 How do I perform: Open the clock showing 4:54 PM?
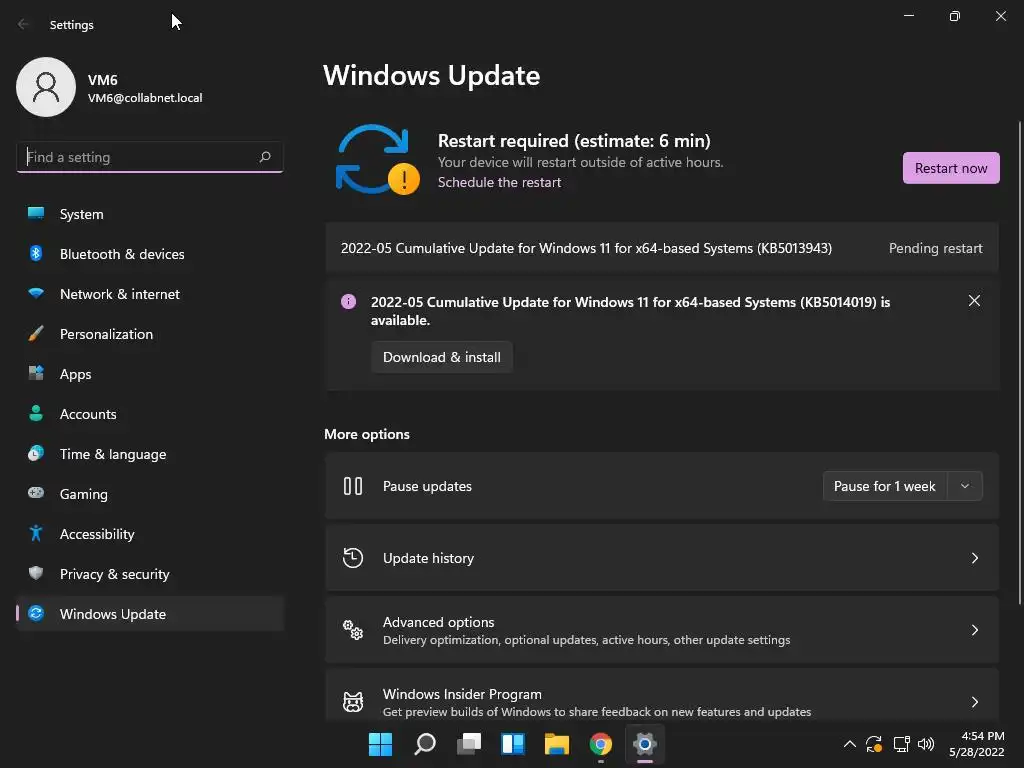(976, 744)
